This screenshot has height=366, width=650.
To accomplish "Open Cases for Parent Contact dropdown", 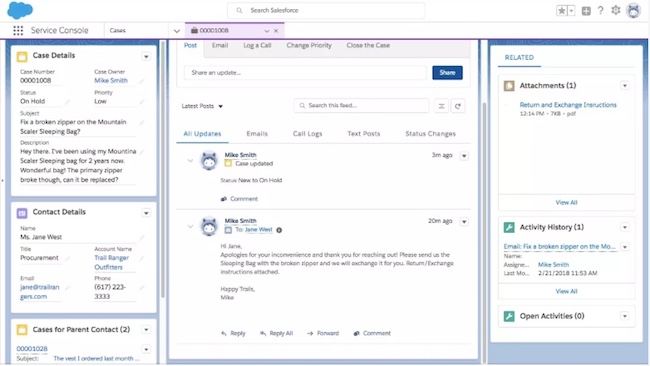I will pos(146,330).
